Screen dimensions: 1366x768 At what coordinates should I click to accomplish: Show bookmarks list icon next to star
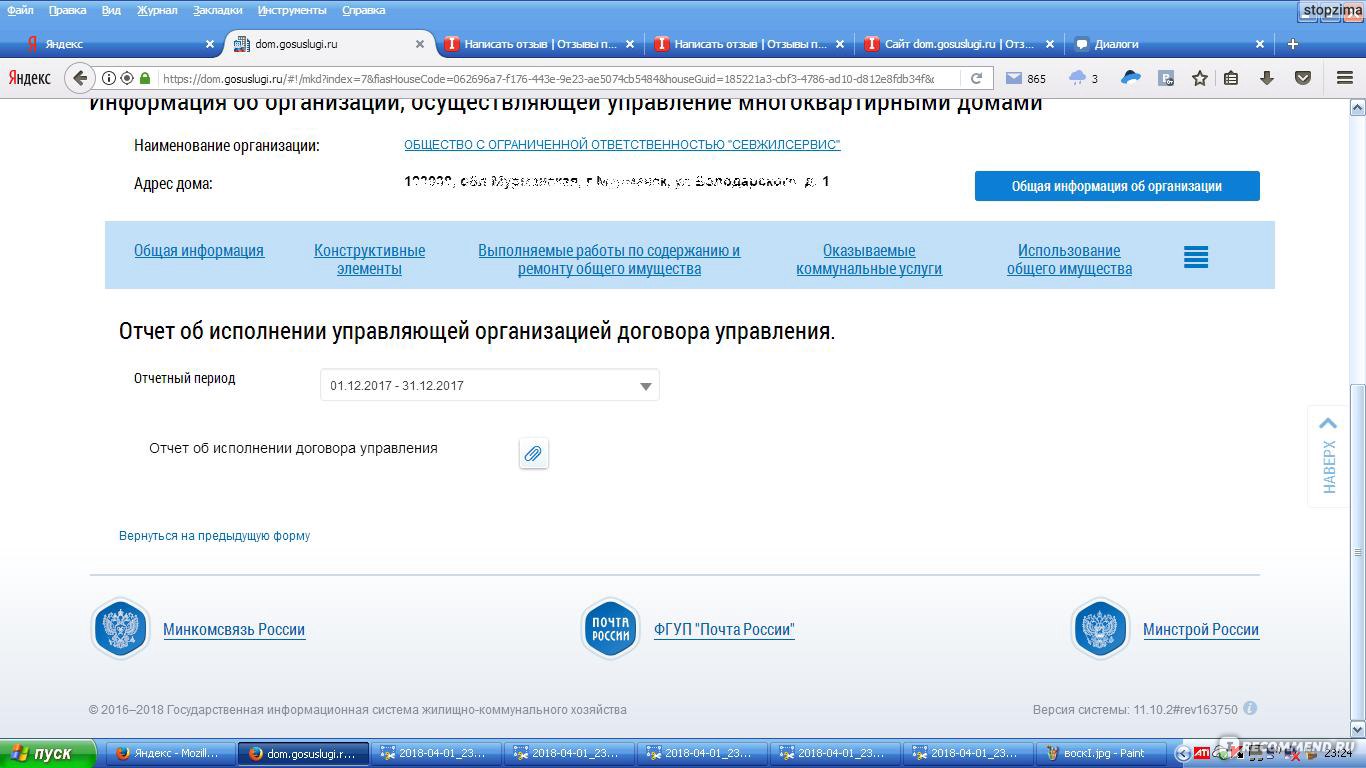[x=1231, y=78]
